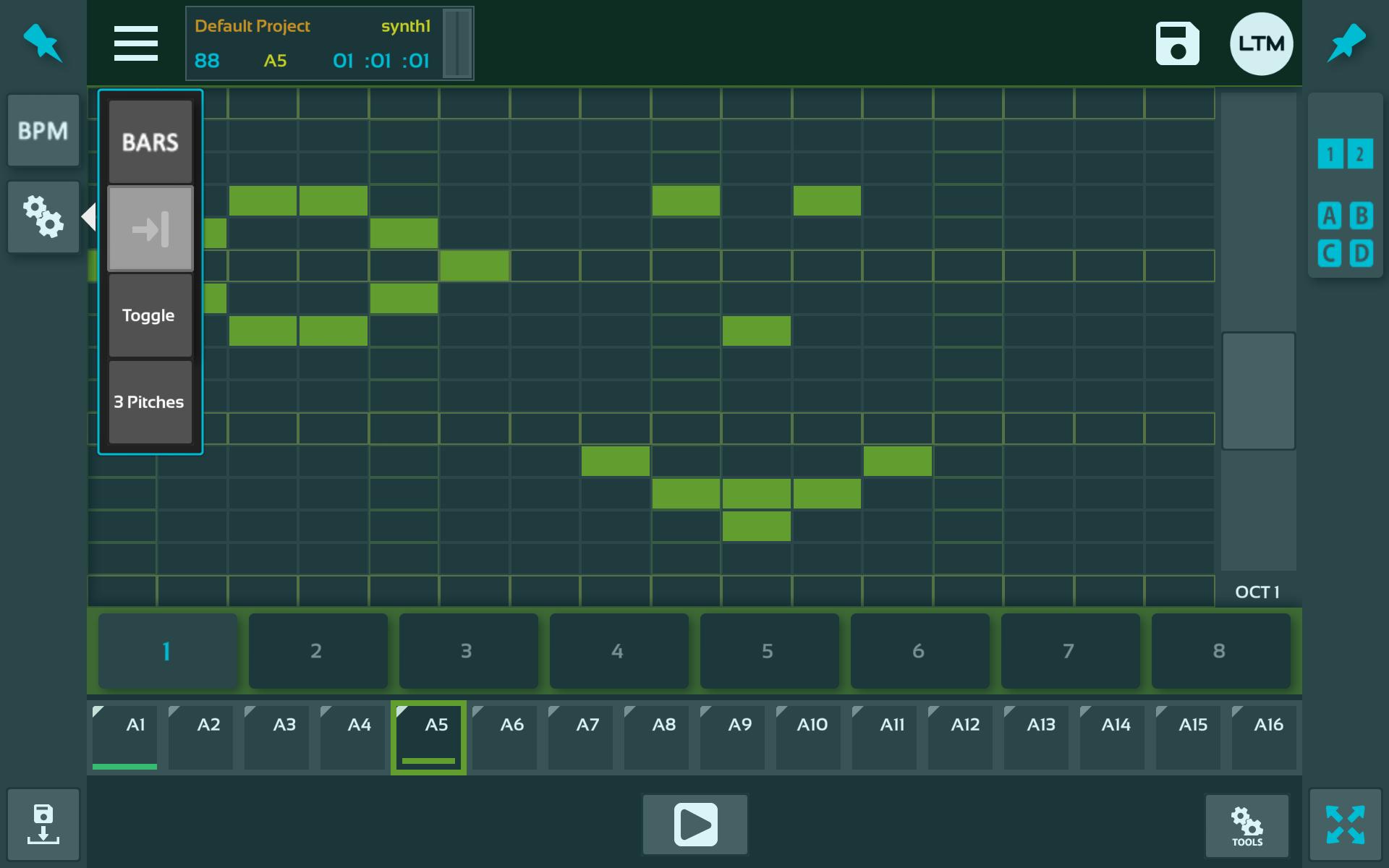Click the OCT 1 octave label

(x=1257, y=592)
